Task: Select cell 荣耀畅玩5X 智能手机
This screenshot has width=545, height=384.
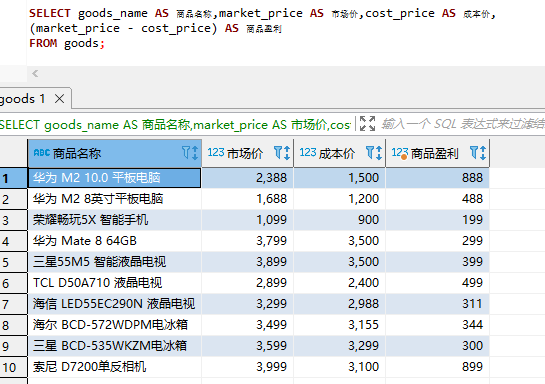Action: click(x=114, y=220)
